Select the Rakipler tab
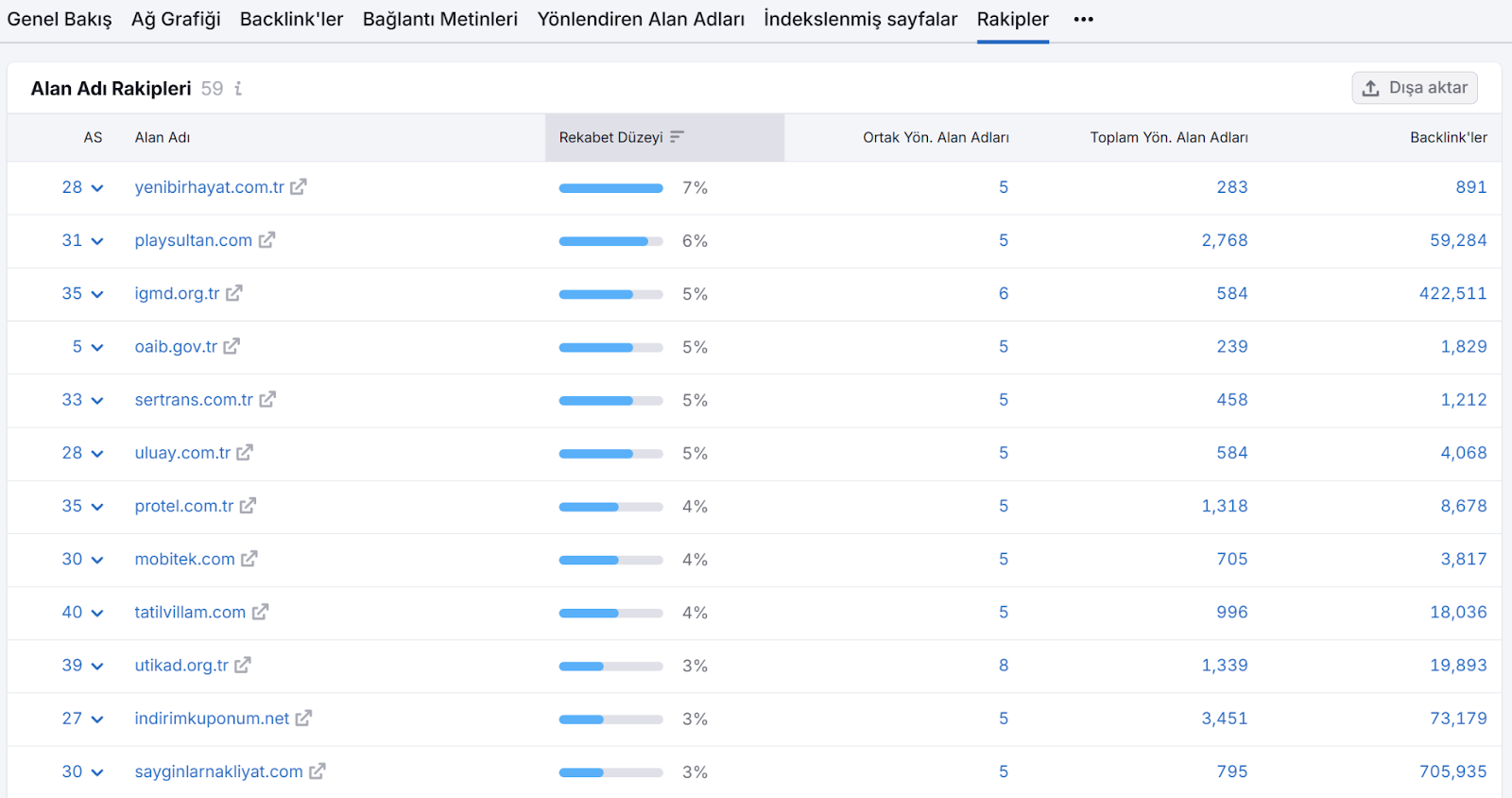 click(1013, 19)
